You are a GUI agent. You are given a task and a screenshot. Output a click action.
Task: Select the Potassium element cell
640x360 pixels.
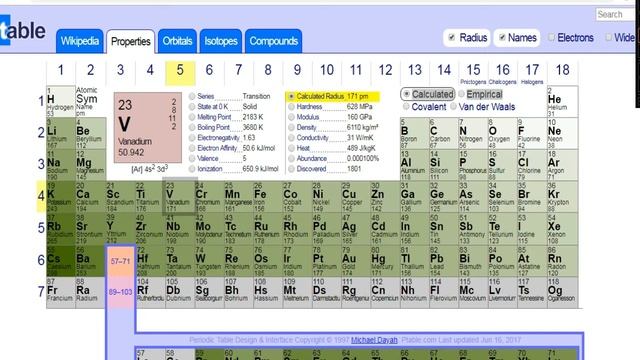[x=60, y=197]
